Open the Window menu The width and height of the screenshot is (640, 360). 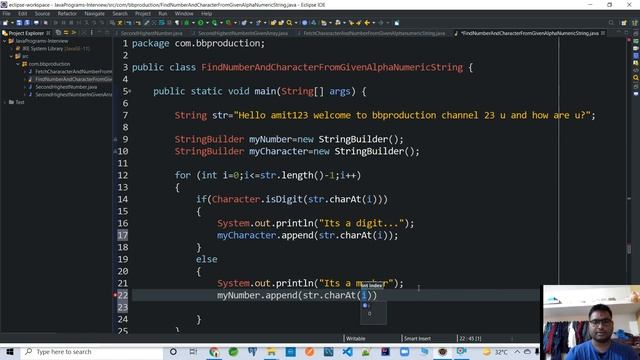click(x=184, y=13)
